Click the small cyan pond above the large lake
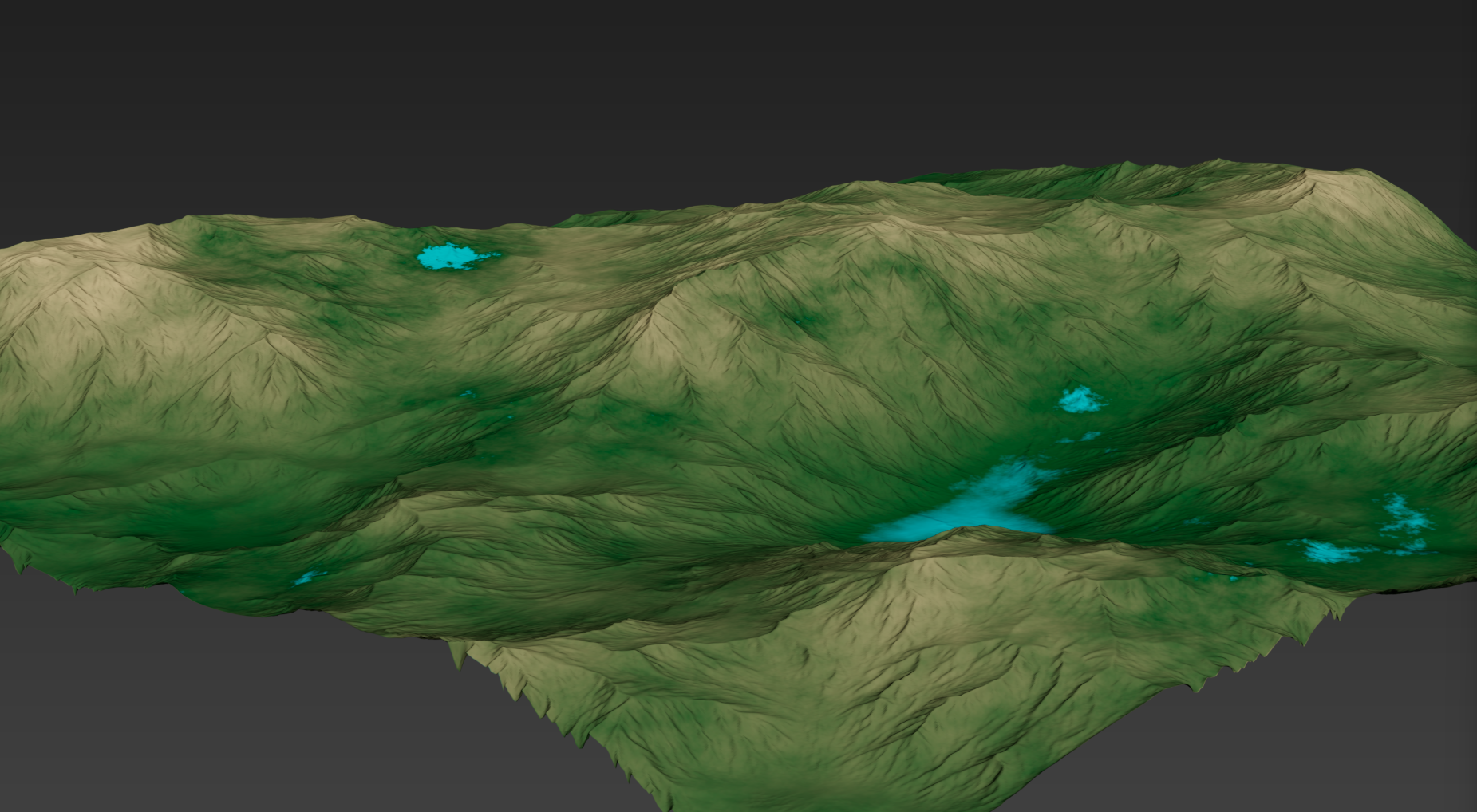This screenshot has height=812, width=1477. (x=1080, y=399)
